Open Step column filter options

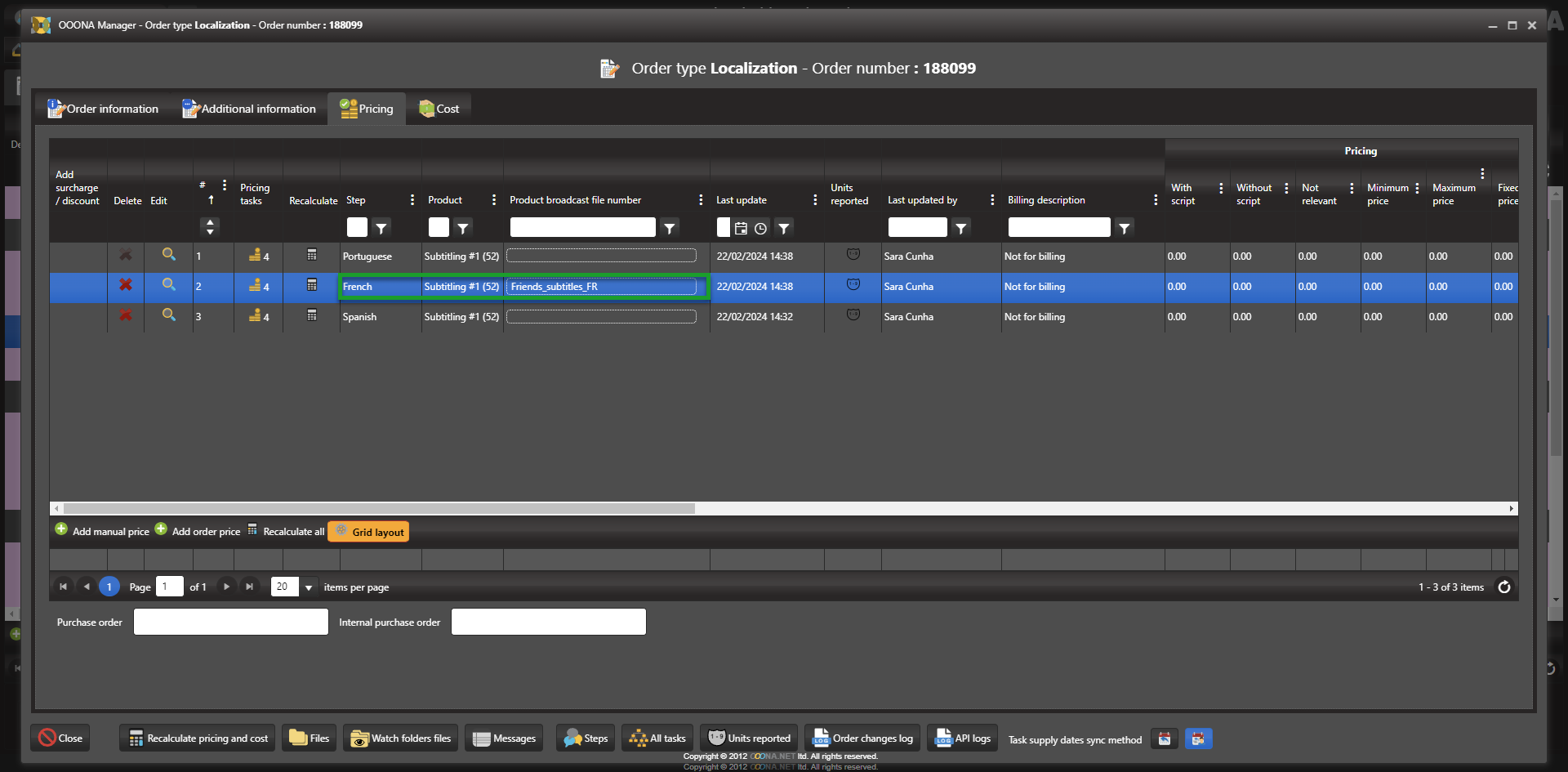pos(381,229)
